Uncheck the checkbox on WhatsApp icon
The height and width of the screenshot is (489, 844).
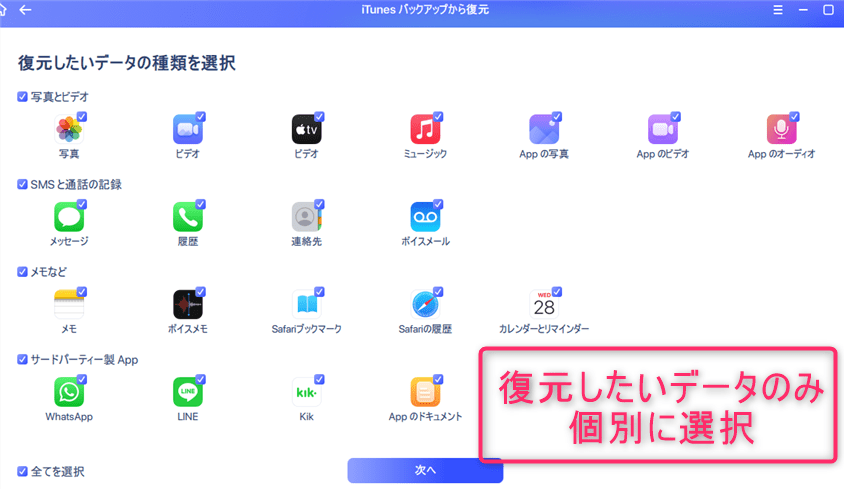pyautogui.click(x=82, y=379)
